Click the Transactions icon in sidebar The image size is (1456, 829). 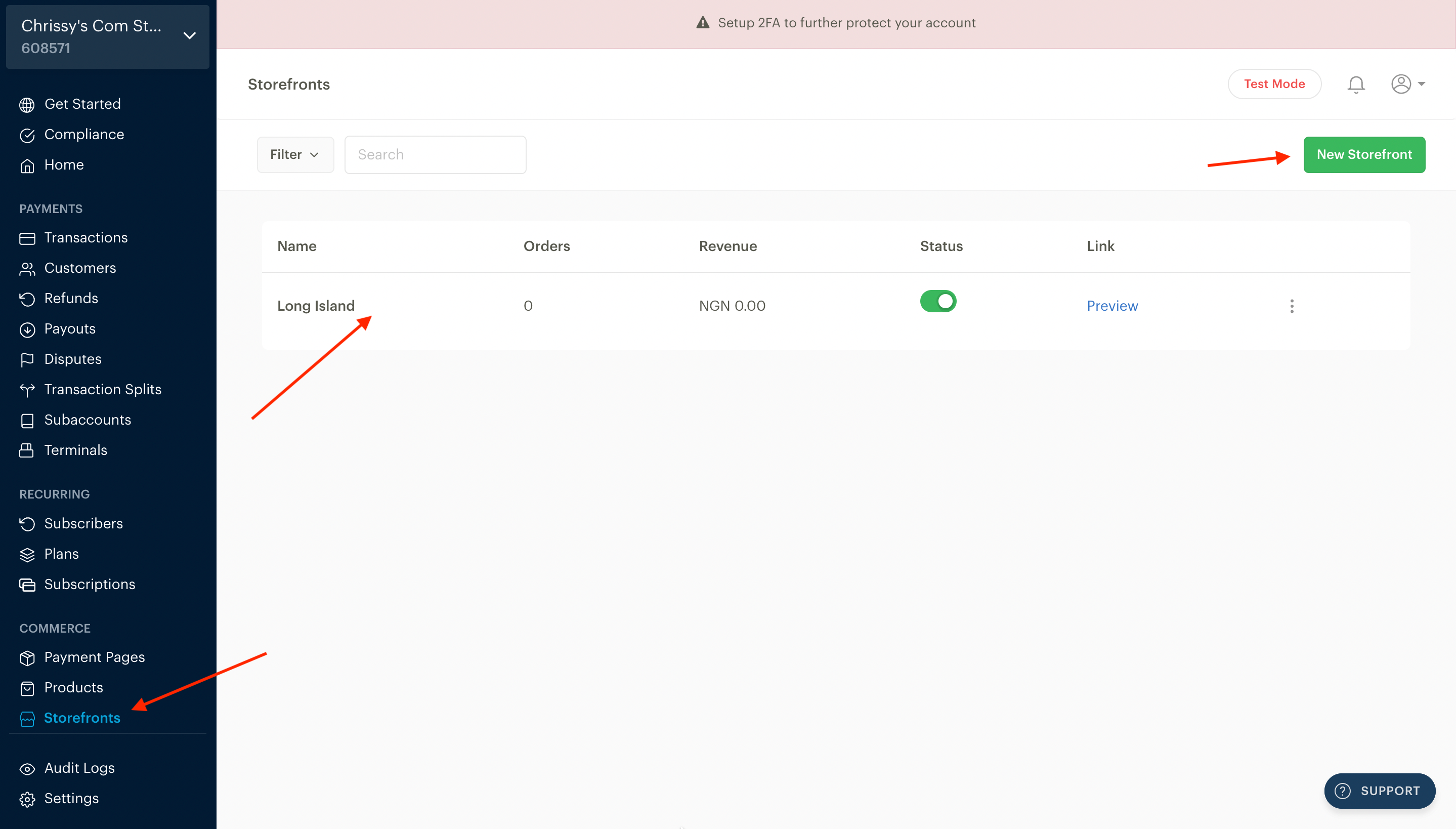27,237
